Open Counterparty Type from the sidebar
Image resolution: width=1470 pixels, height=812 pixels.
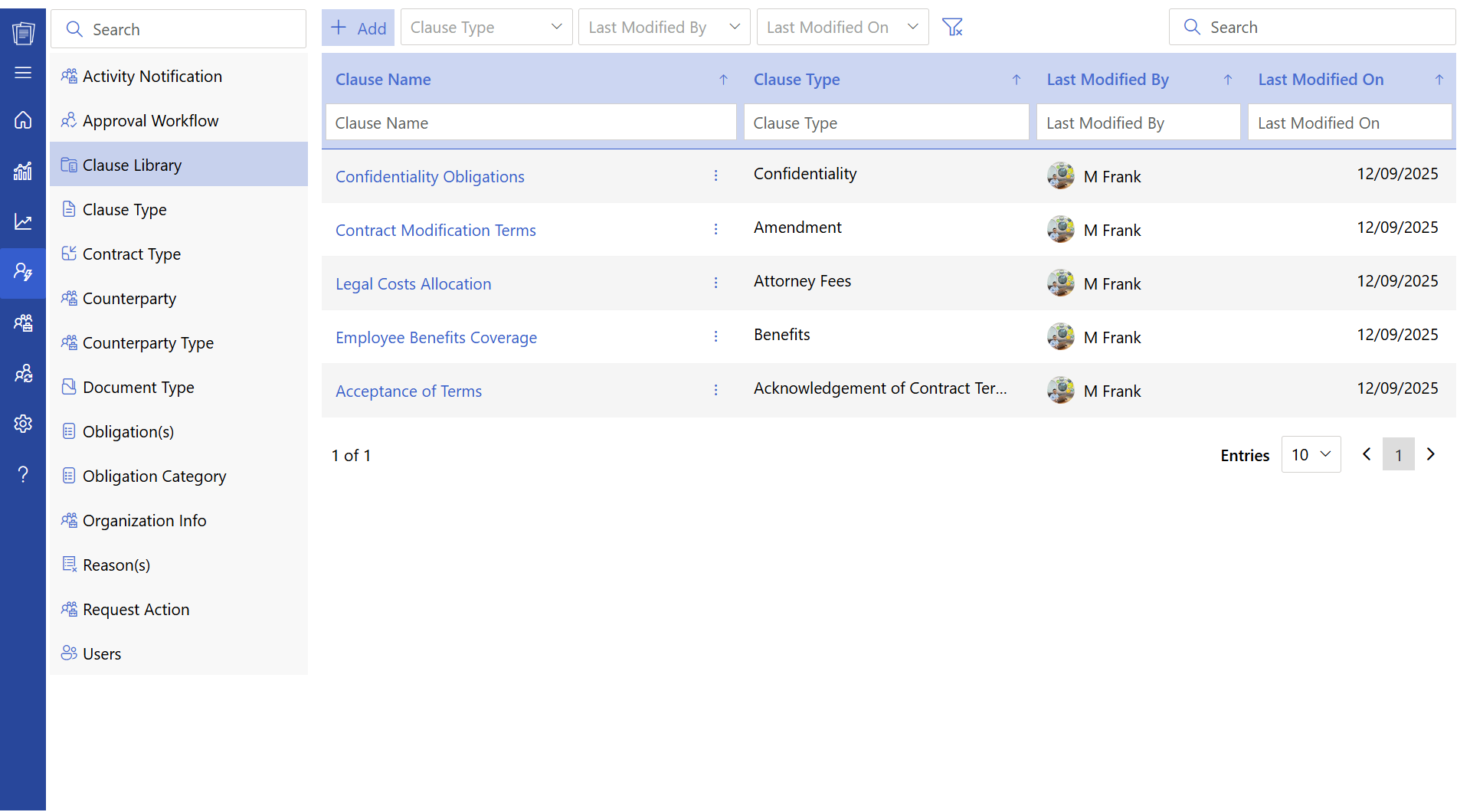[x=149, y=342]
